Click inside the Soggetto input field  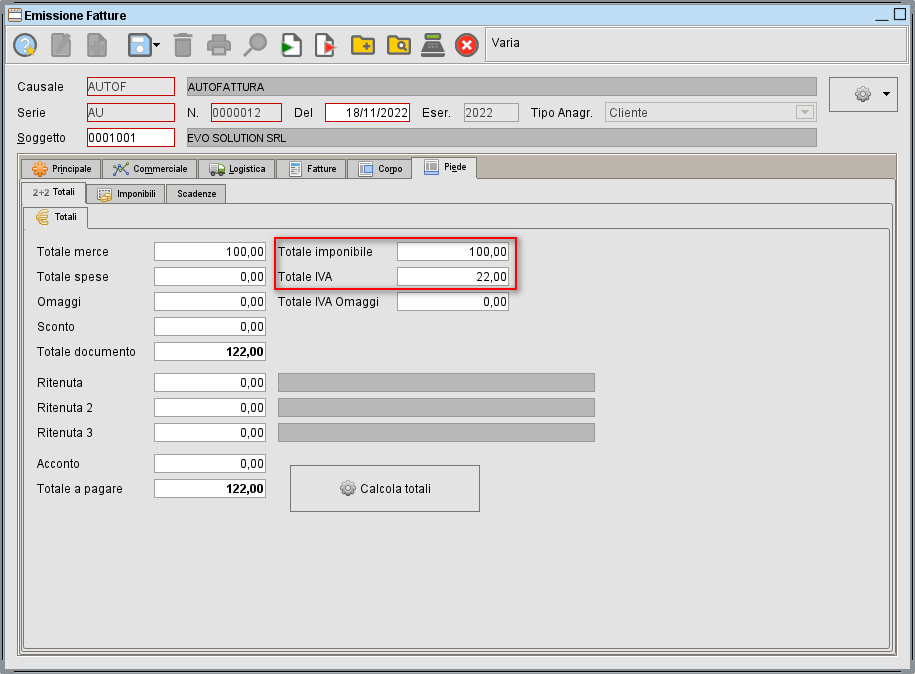pos(130,137)
